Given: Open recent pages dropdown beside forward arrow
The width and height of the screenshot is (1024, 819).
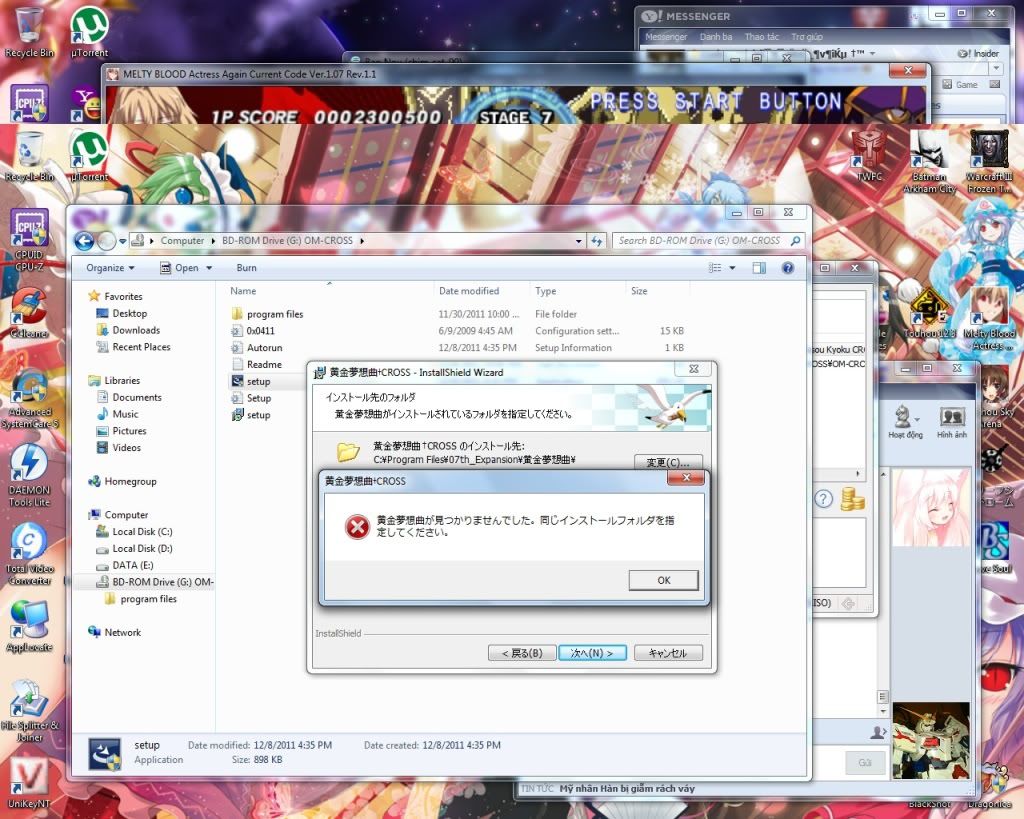Looking at the screenshot, I should click(122, 241).
